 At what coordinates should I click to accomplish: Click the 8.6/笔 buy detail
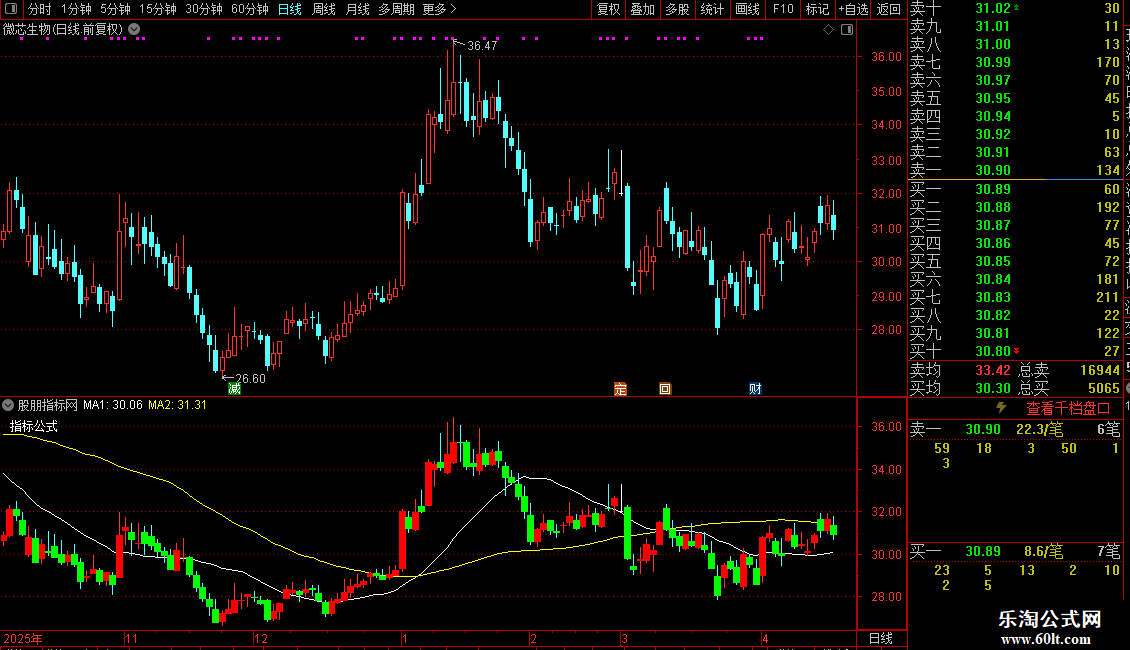(1044, 551)
